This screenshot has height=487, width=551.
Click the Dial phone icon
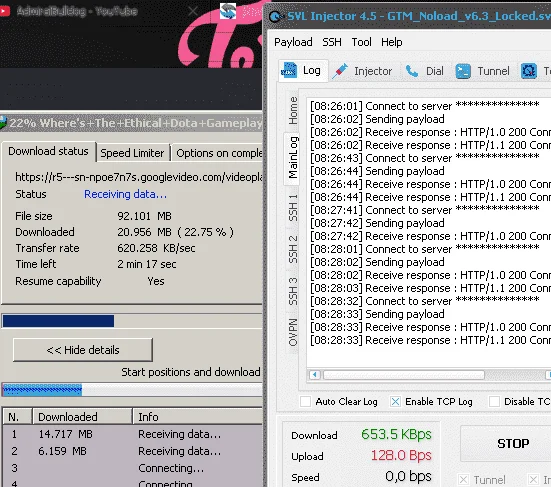(411, 71)
